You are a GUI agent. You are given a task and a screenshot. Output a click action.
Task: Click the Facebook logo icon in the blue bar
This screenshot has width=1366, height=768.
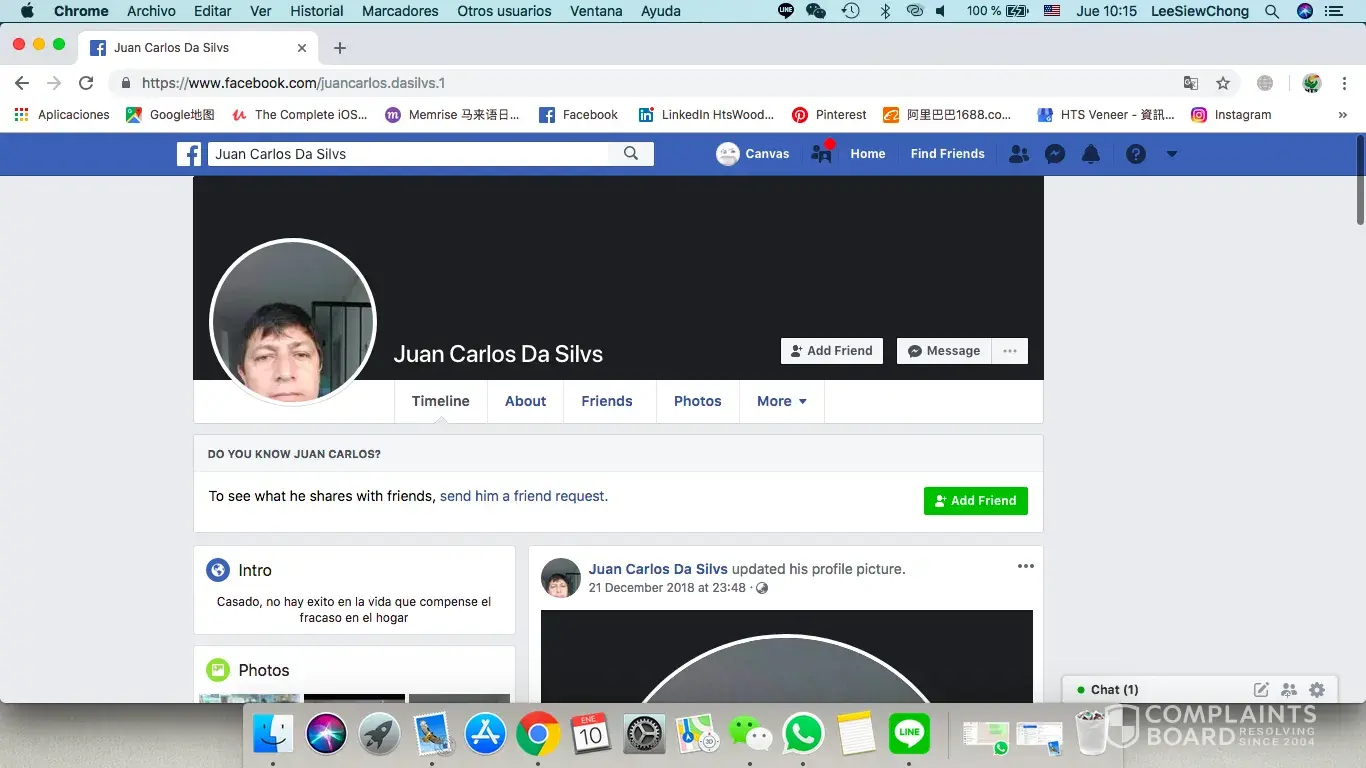(x=189, y=154)
